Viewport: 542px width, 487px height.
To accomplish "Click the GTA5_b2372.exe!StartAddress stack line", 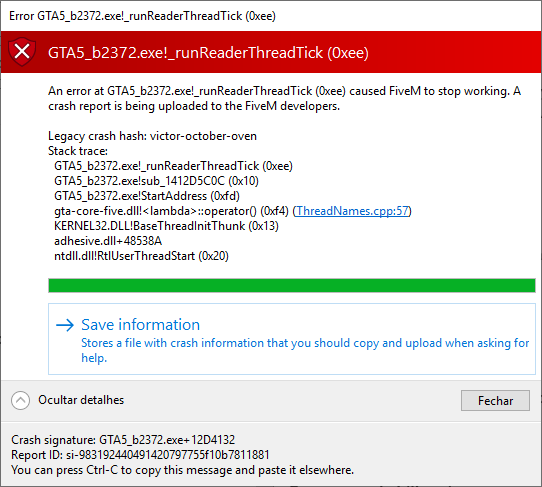I will (x=147, y=196).
